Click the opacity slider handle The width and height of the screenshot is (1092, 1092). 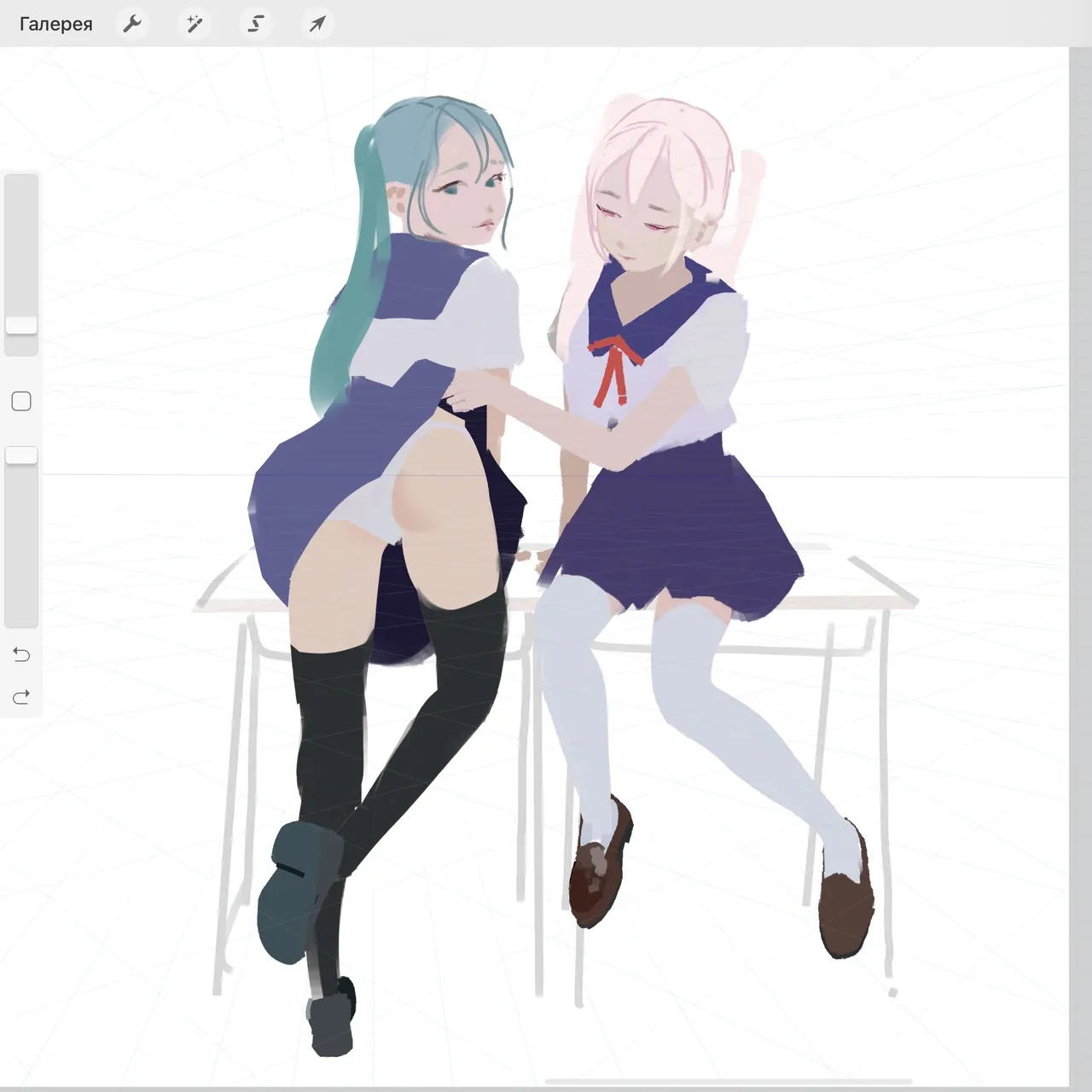point(21,456)
